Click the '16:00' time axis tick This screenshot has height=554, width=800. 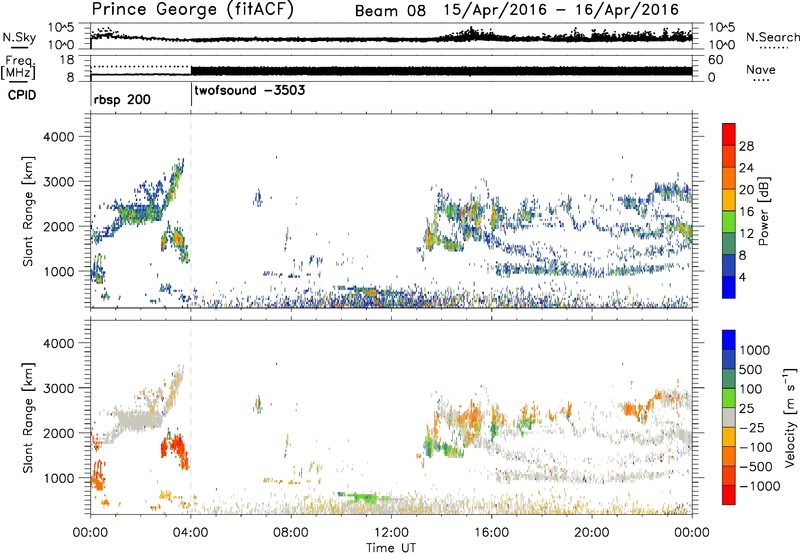pyautogui.click(x=491, y=533)
